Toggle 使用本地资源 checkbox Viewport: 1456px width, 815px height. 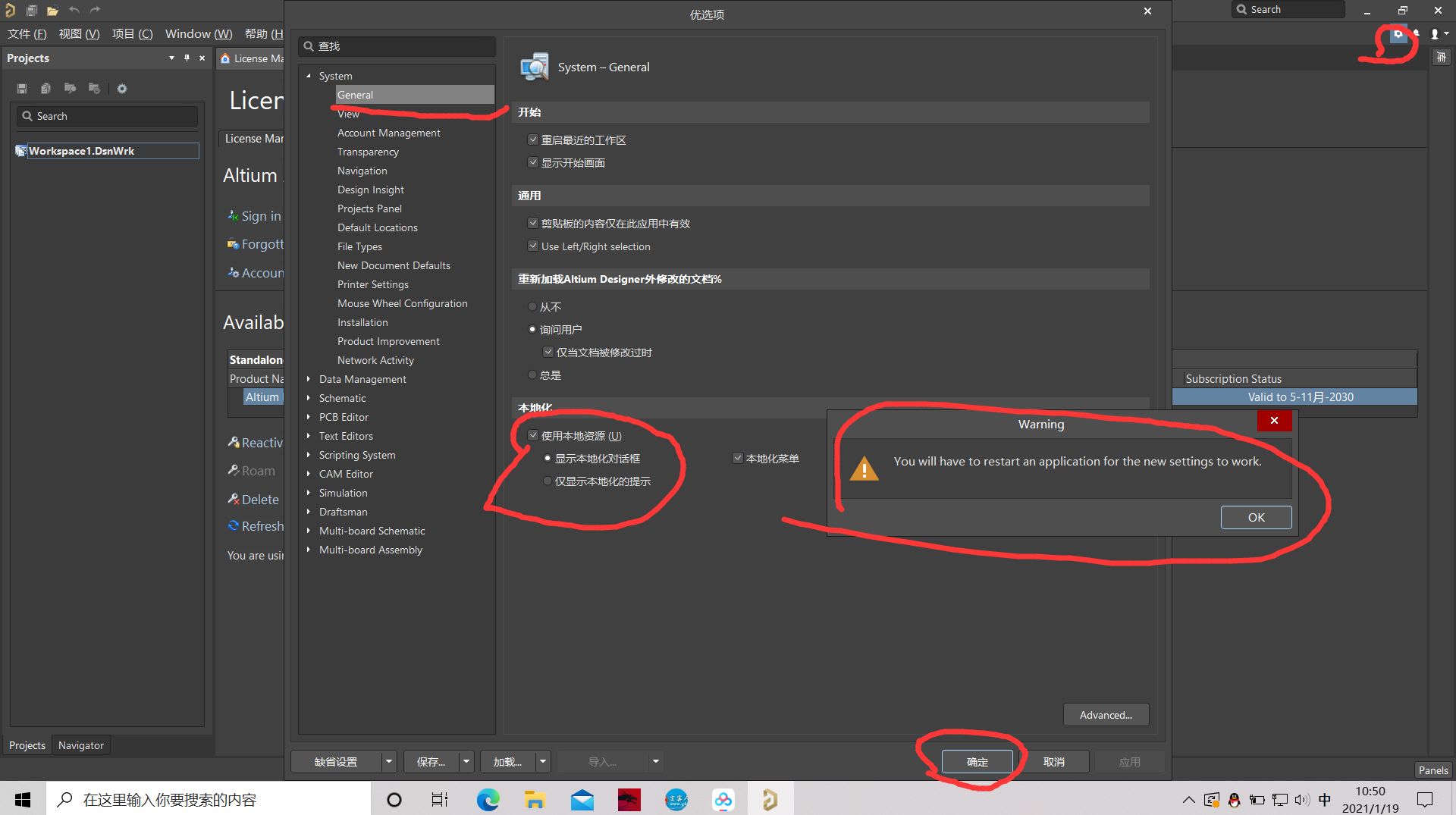(x=532, y=435)
